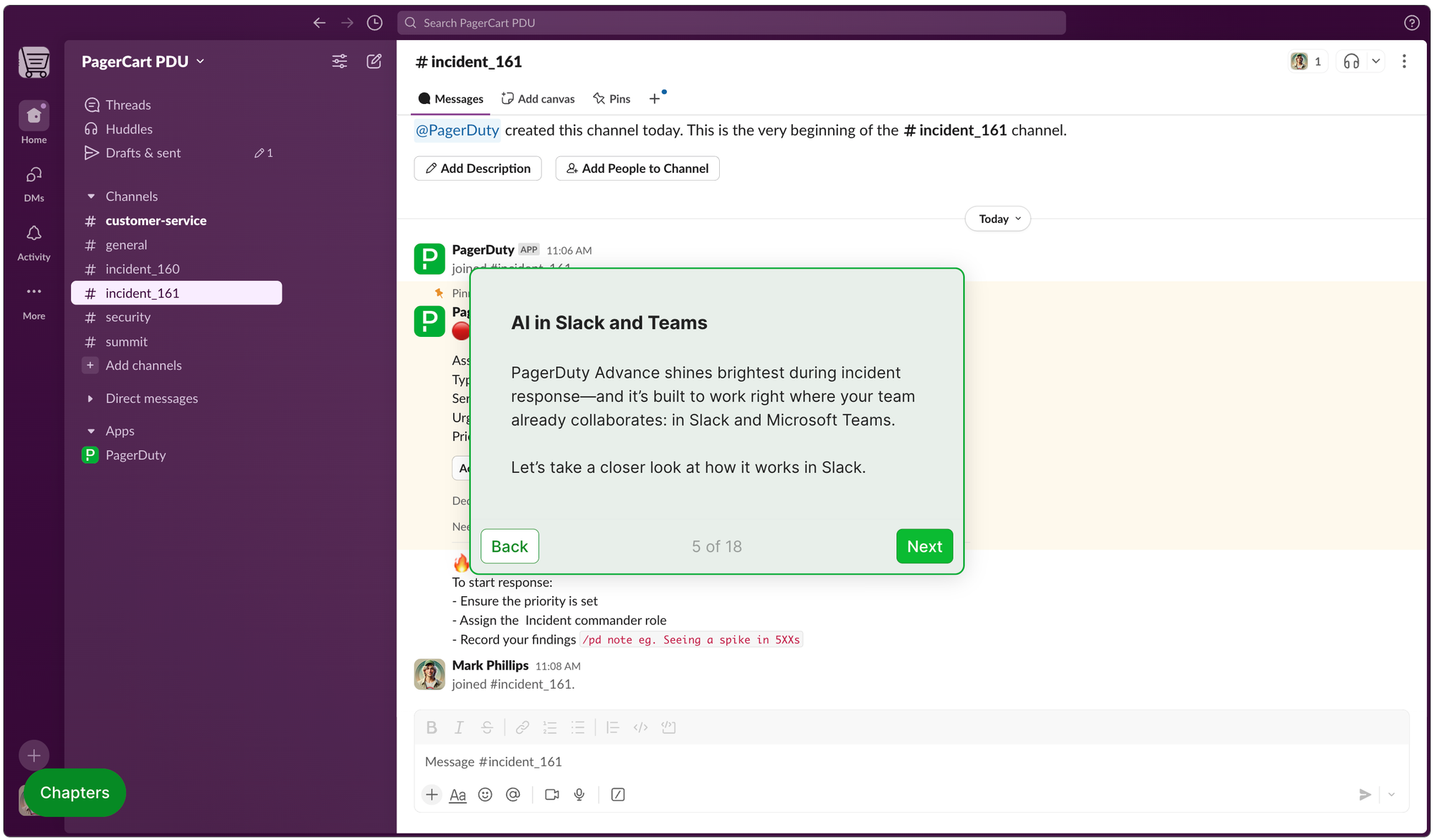Switch to the Pins tab
The width and height of the screenshot is (1434, 840).
(x=612, y=99)
